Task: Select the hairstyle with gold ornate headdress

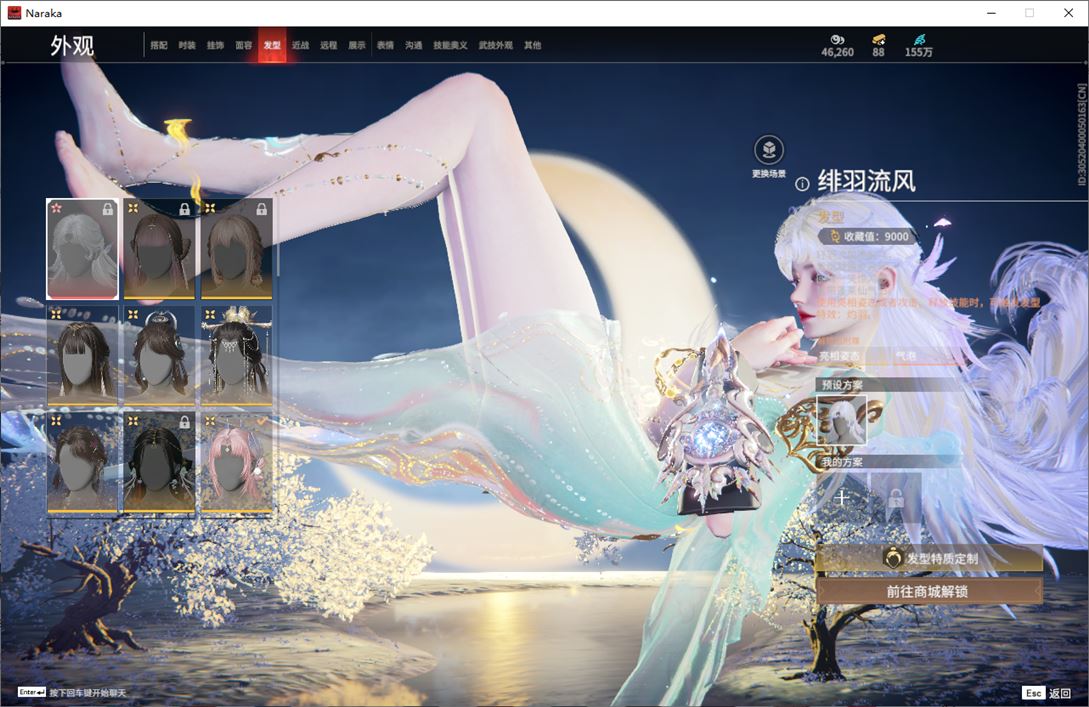Action: pos(236,356)
